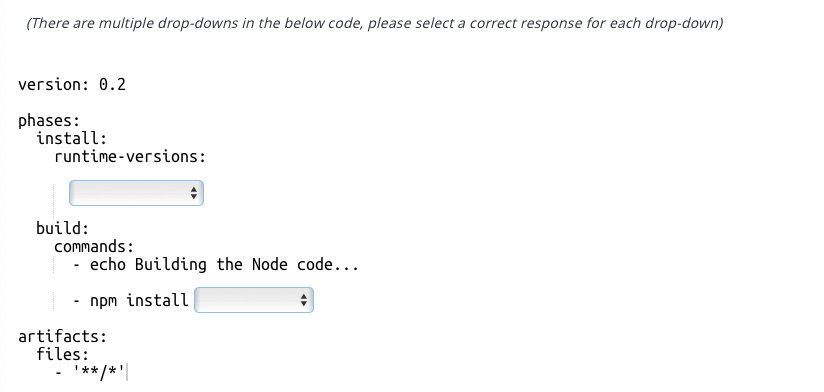
Task: Click the word 'echo' in the build commands
Action: [x=108, y=264]
